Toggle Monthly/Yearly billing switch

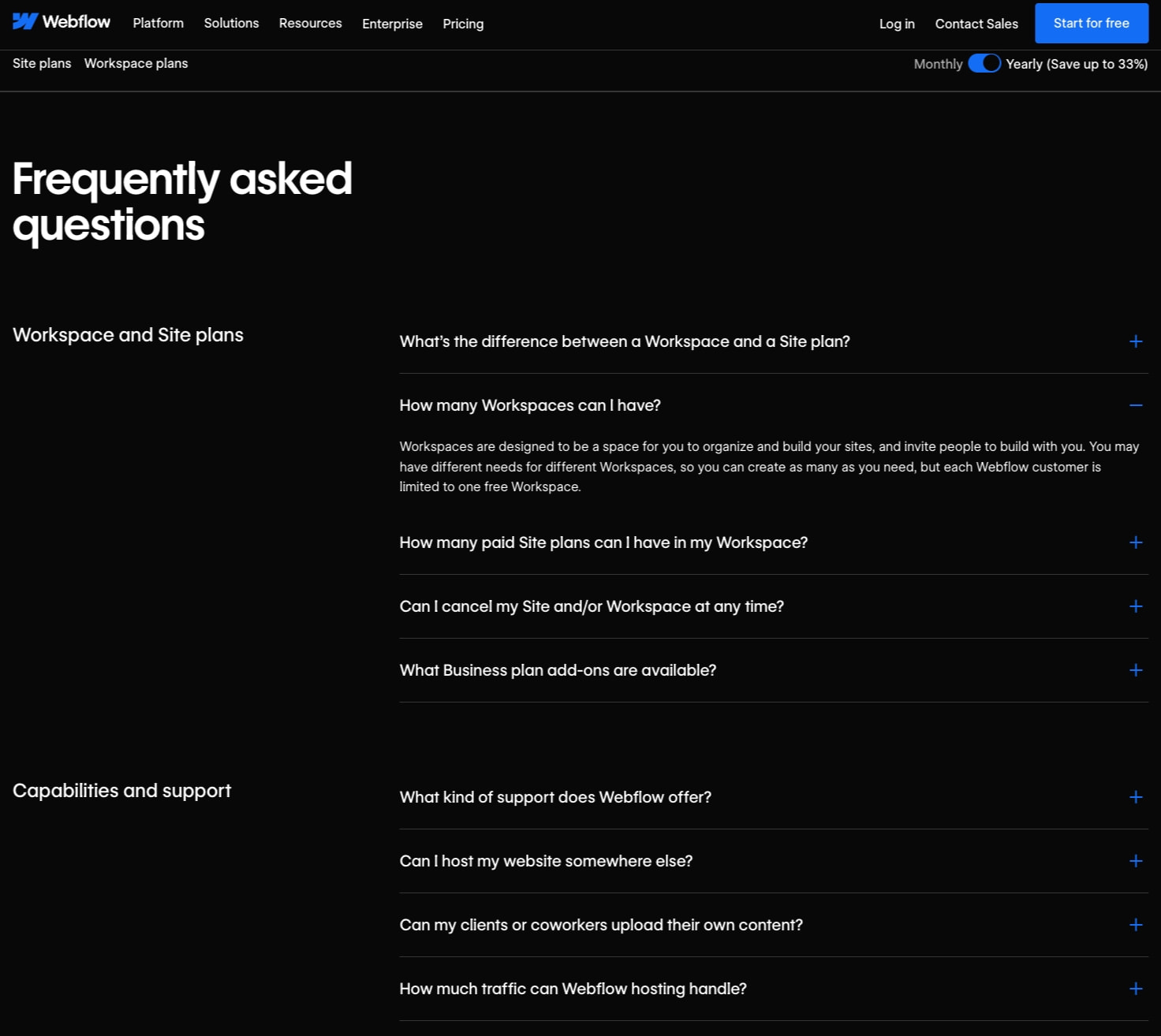(984, 63)
